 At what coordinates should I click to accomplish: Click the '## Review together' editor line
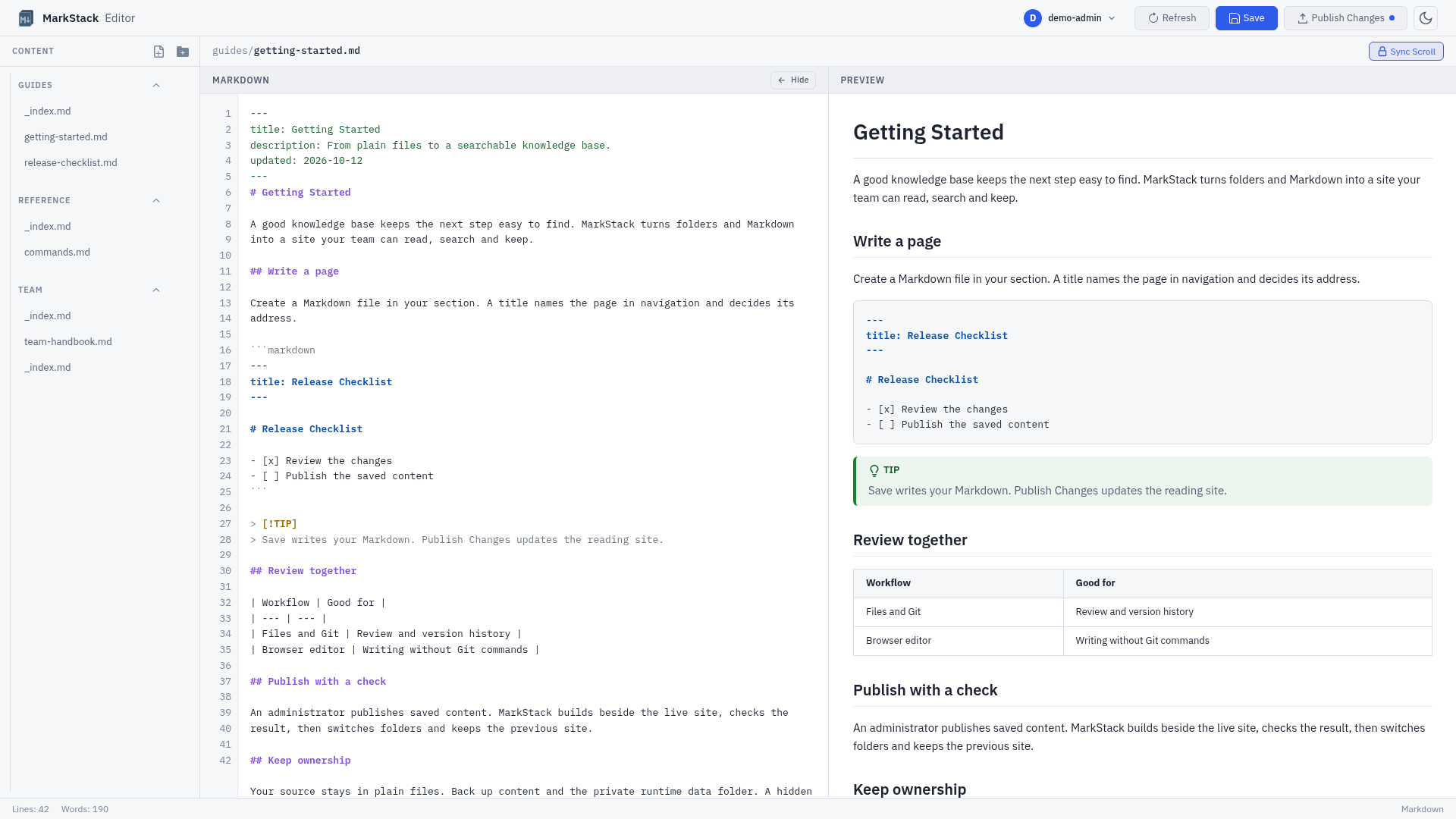pos(303,571)
